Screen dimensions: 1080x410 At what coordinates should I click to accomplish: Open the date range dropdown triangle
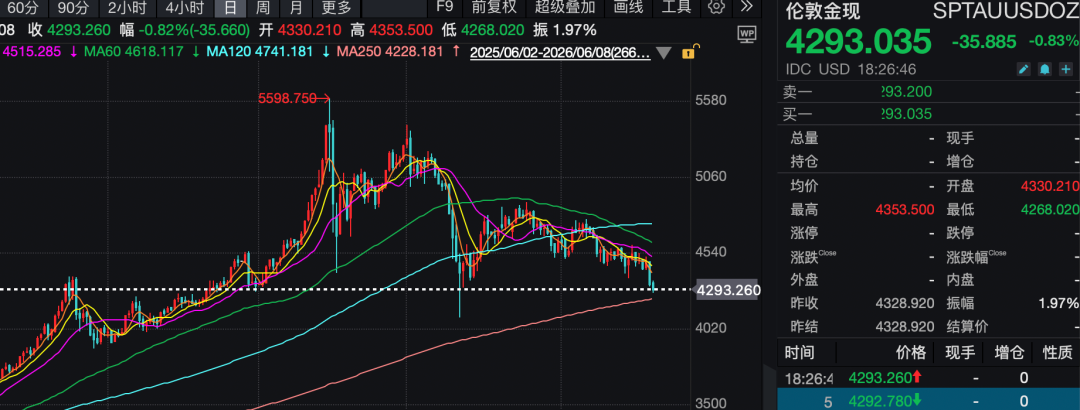[x=664, y=53]
